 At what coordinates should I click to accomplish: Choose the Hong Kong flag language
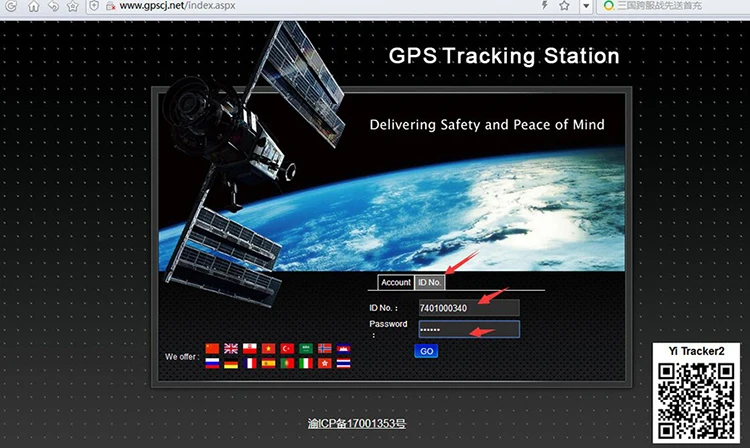(x=325, y=363)
